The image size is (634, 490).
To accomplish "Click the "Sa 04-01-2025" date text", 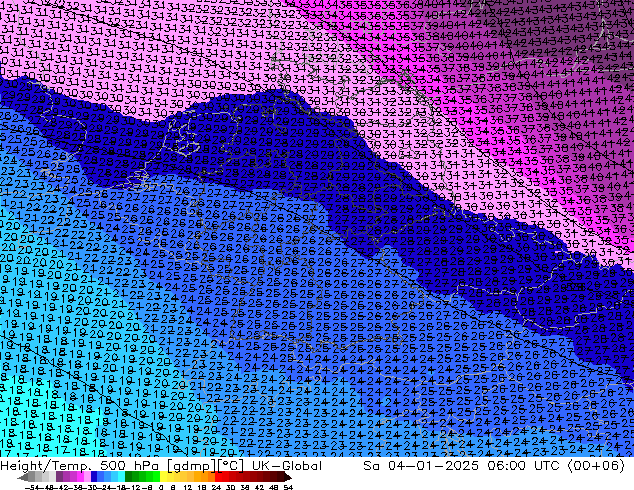I will 421,466.
